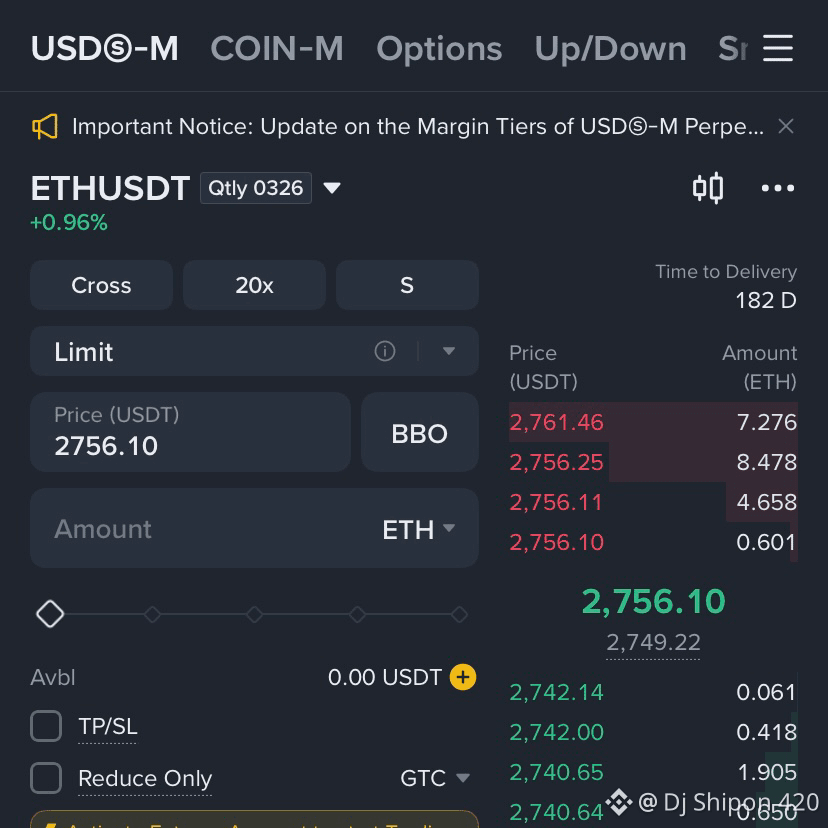The image size is (828, 828).
Task: Switch to the Options tab
Action: tap(439, 49)
